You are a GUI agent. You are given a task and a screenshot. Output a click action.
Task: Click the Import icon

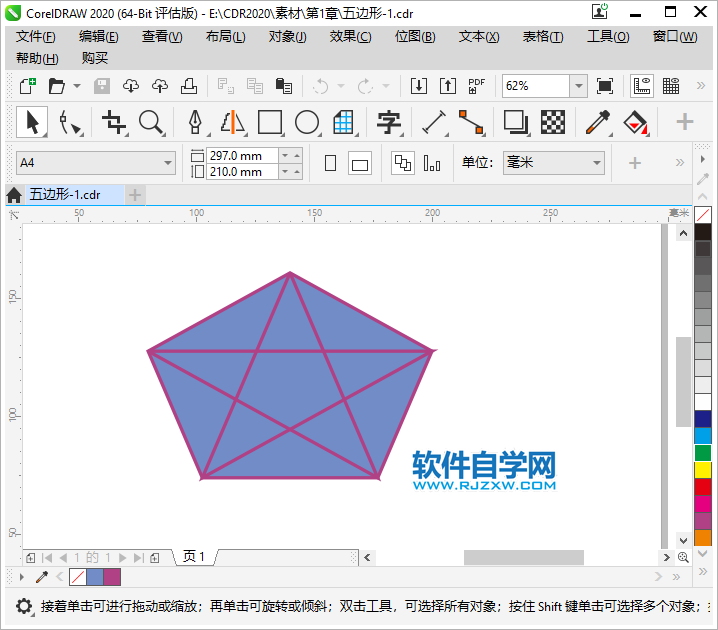pos(419,86)
